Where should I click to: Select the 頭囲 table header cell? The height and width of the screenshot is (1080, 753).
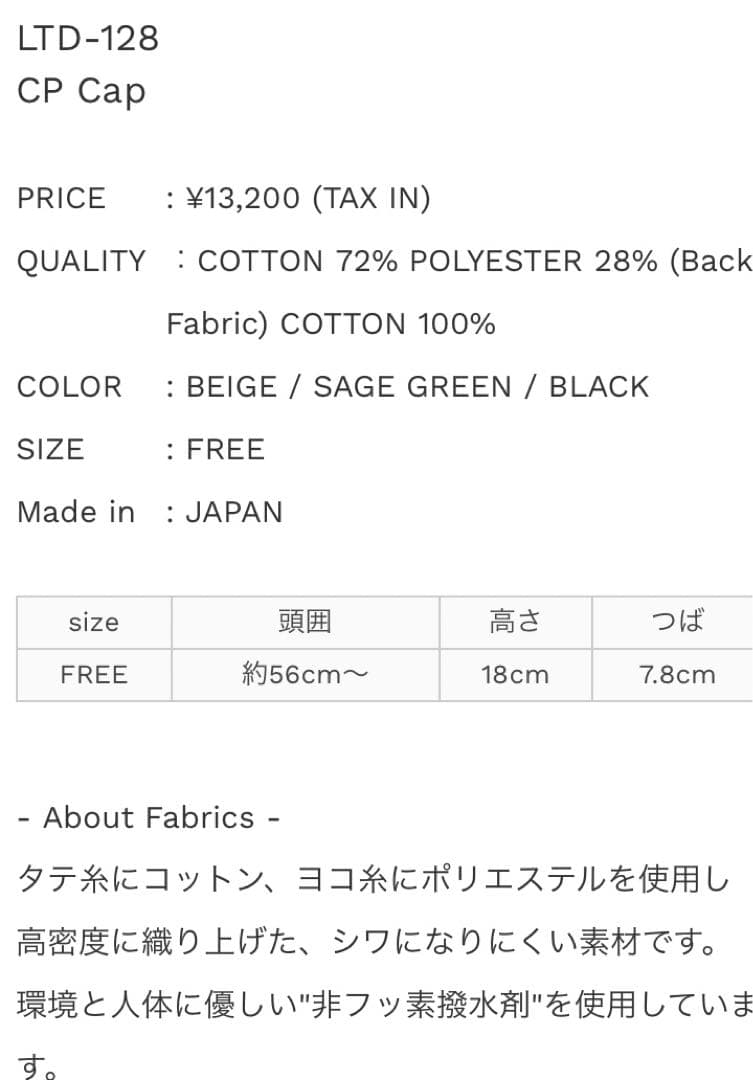[x=305, y=622]
